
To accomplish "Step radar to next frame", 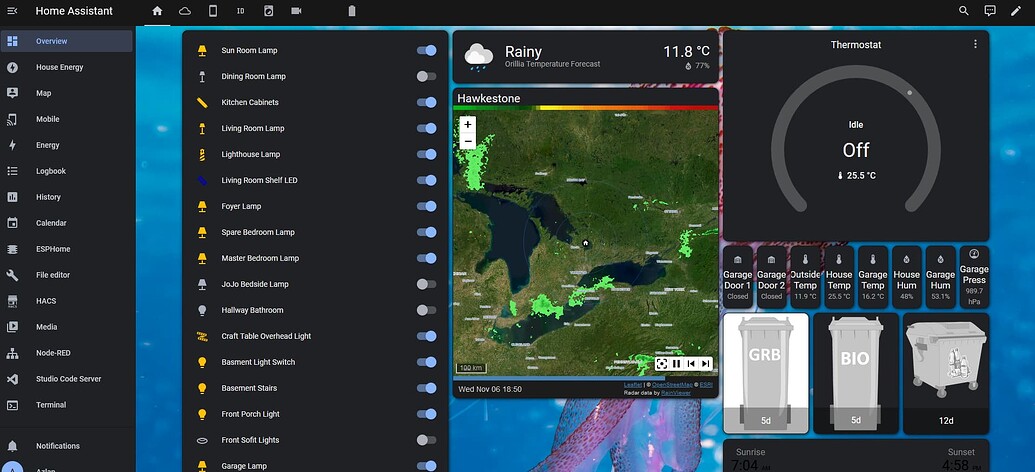I will pyautogui.click(x=706, y=364).
